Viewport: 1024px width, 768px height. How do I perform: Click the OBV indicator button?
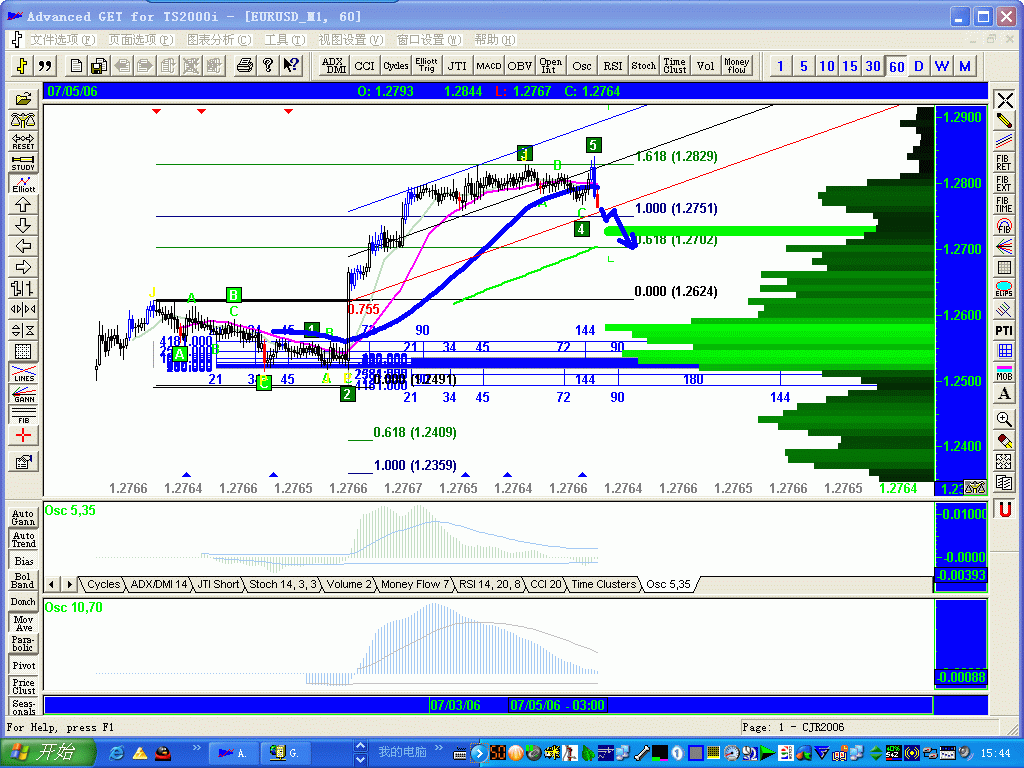coord(520,65)
